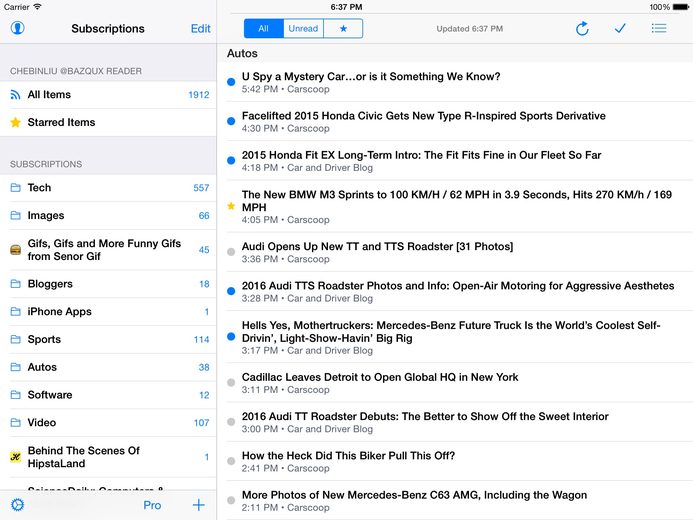
Task: Open Starred Items list
Action: (109, 122)
